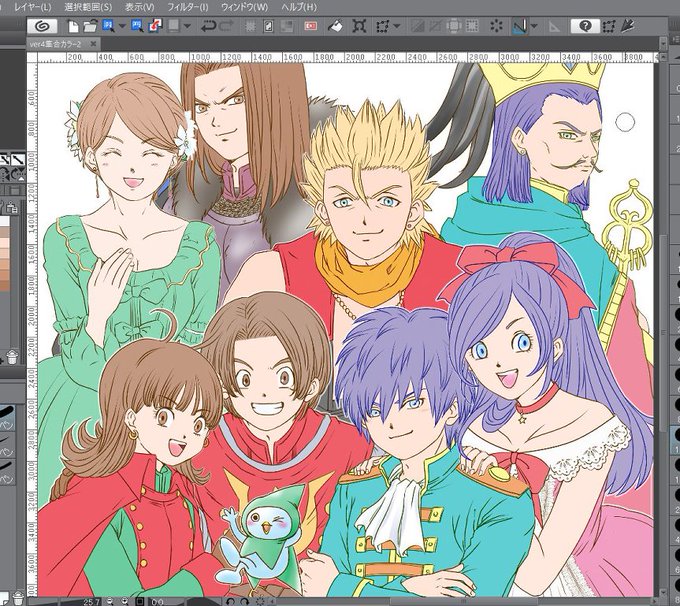The image size is (680, 606).
Task: Open the ヘルプ(H) menu
Action: tap(299, 7)
